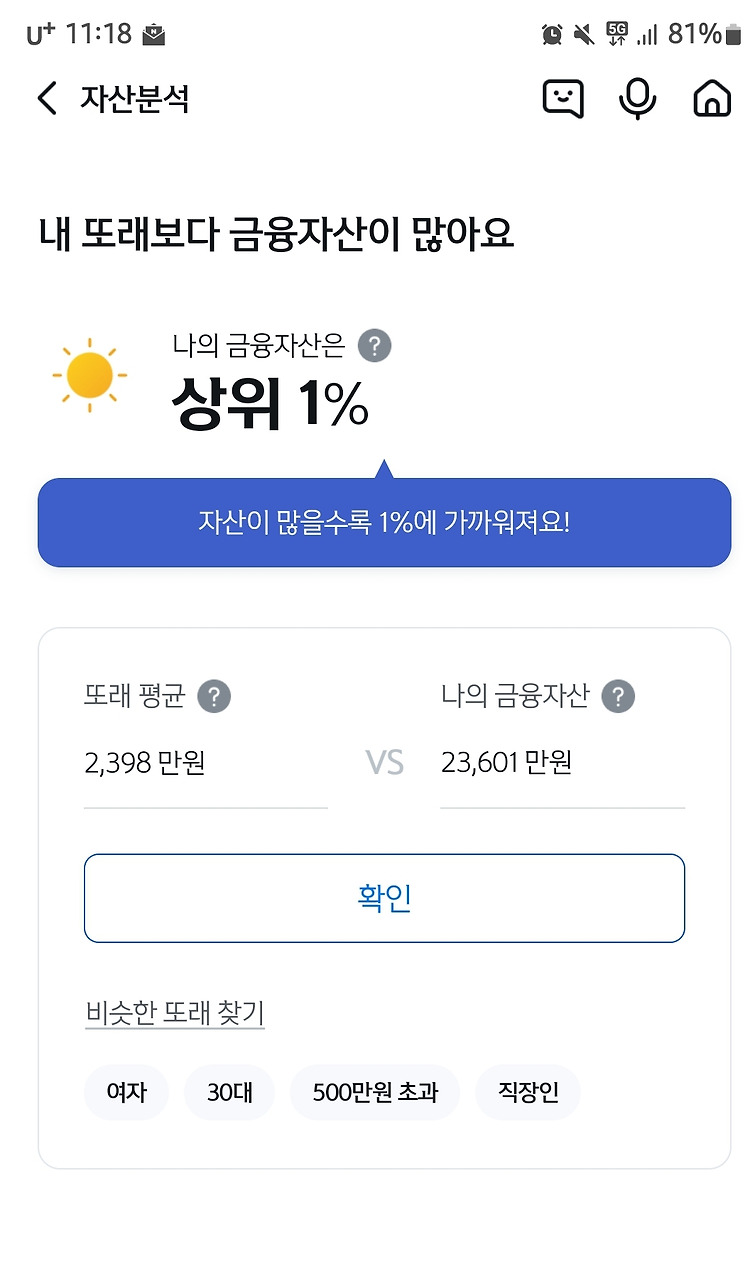
Task: Click the 확인 button
Action: pos(384,898)
